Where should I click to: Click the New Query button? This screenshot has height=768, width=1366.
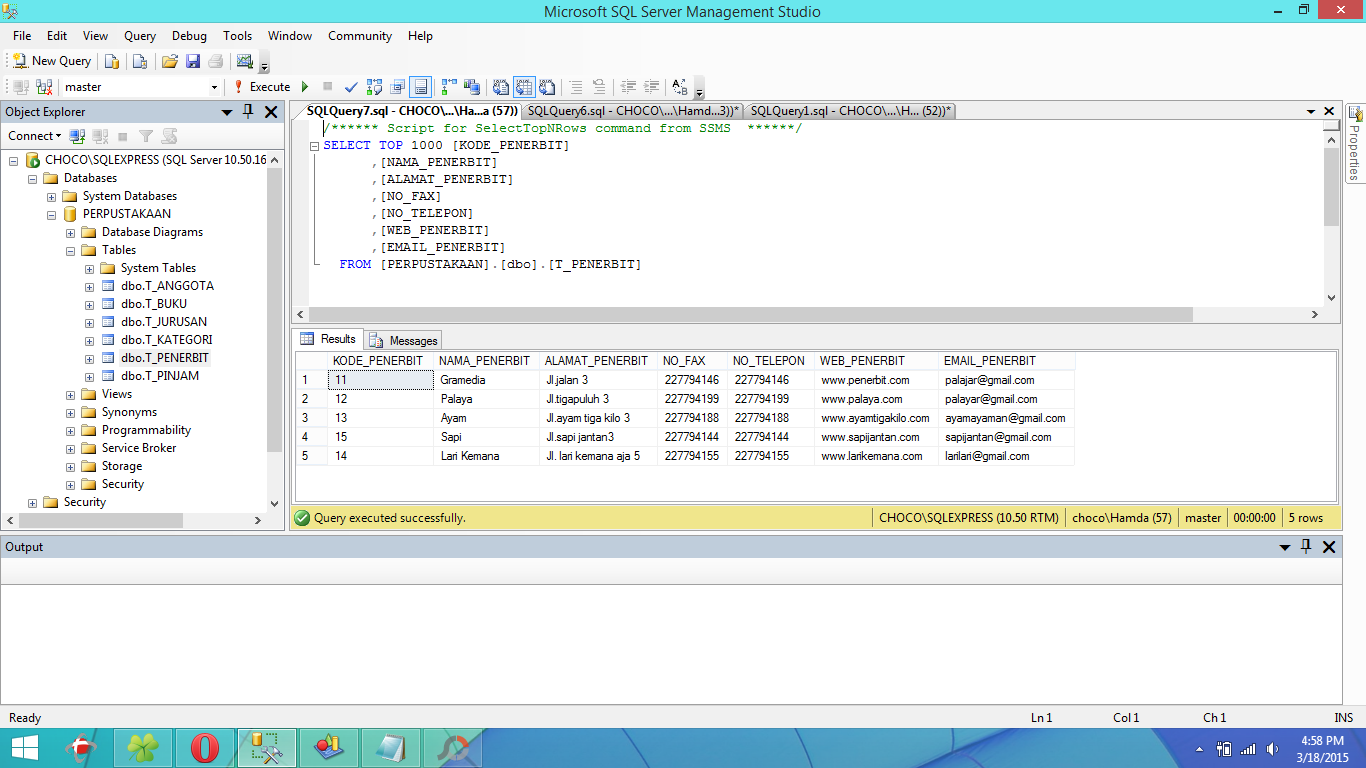pos(52,61)
